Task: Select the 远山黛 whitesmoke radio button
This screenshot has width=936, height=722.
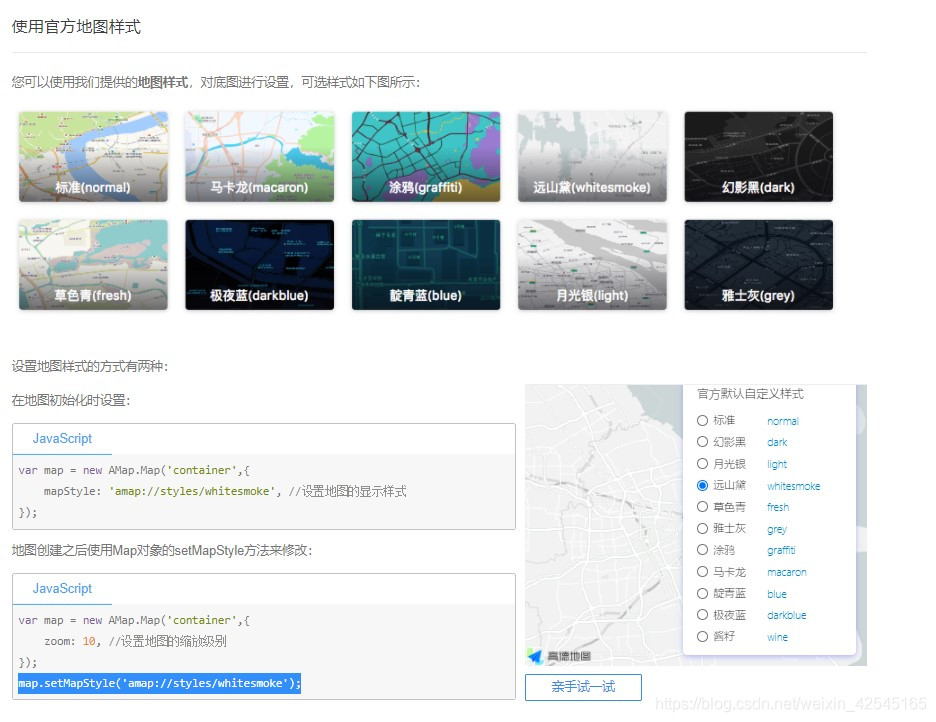Action: point(702,485)
